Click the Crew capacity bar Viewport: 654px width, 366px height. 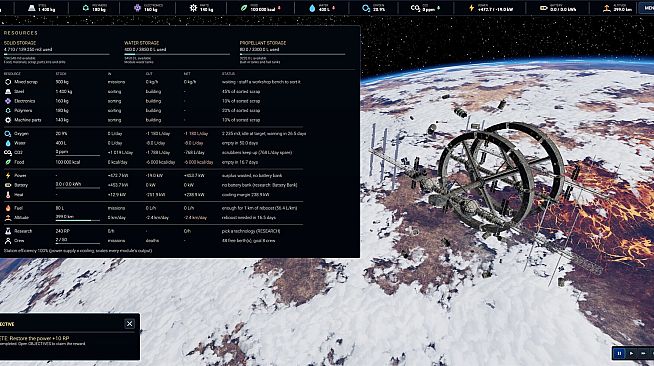click(78, 243)
